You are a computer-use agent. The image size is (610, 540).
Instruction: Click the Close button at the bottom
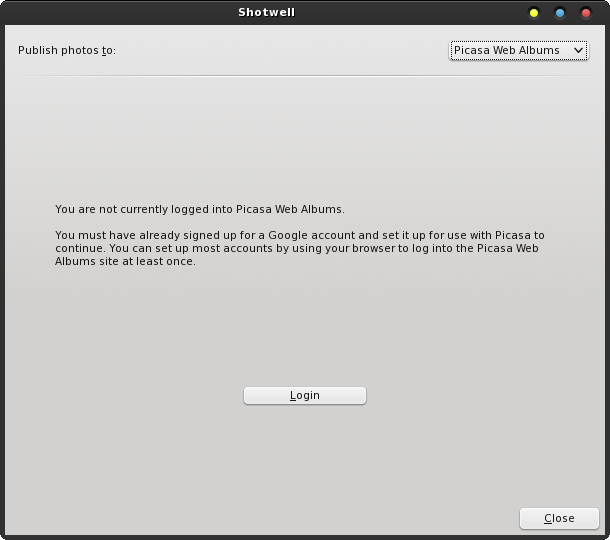tap(559, 518)
